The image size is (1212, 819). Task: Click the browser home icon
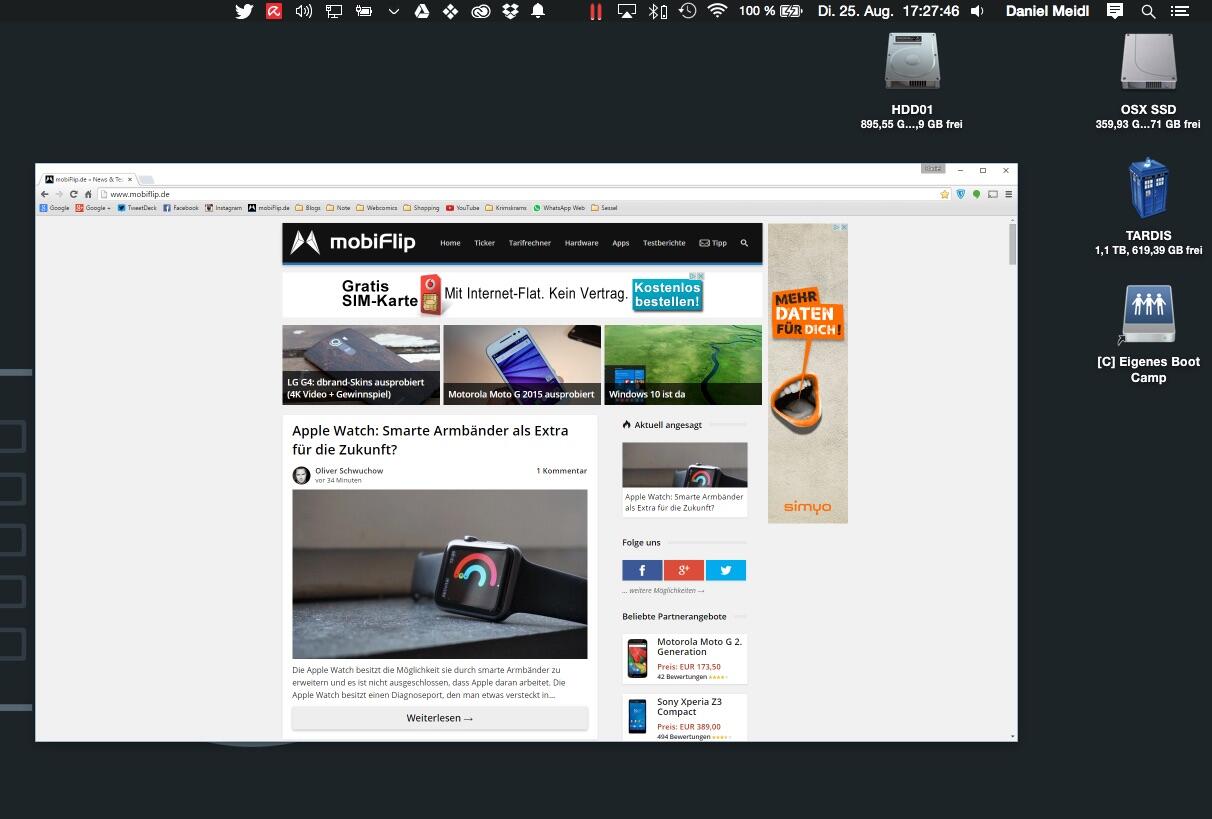click(87, 194)
